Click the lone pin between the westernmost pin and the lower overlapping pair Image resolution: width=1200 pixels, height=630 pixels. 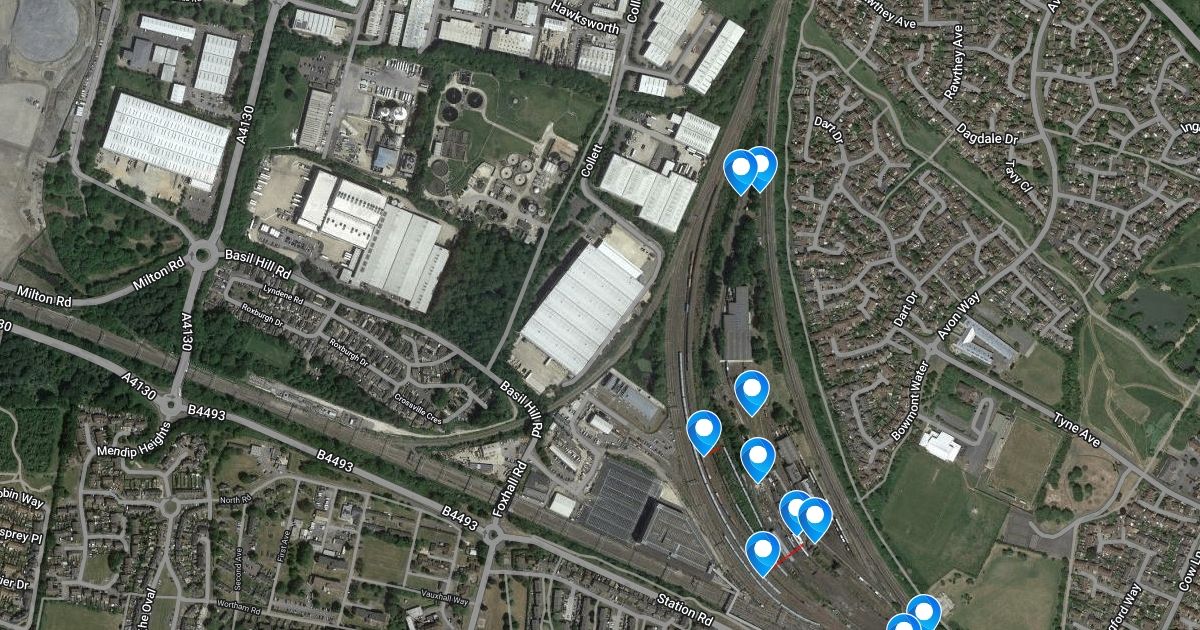[758, 459]
